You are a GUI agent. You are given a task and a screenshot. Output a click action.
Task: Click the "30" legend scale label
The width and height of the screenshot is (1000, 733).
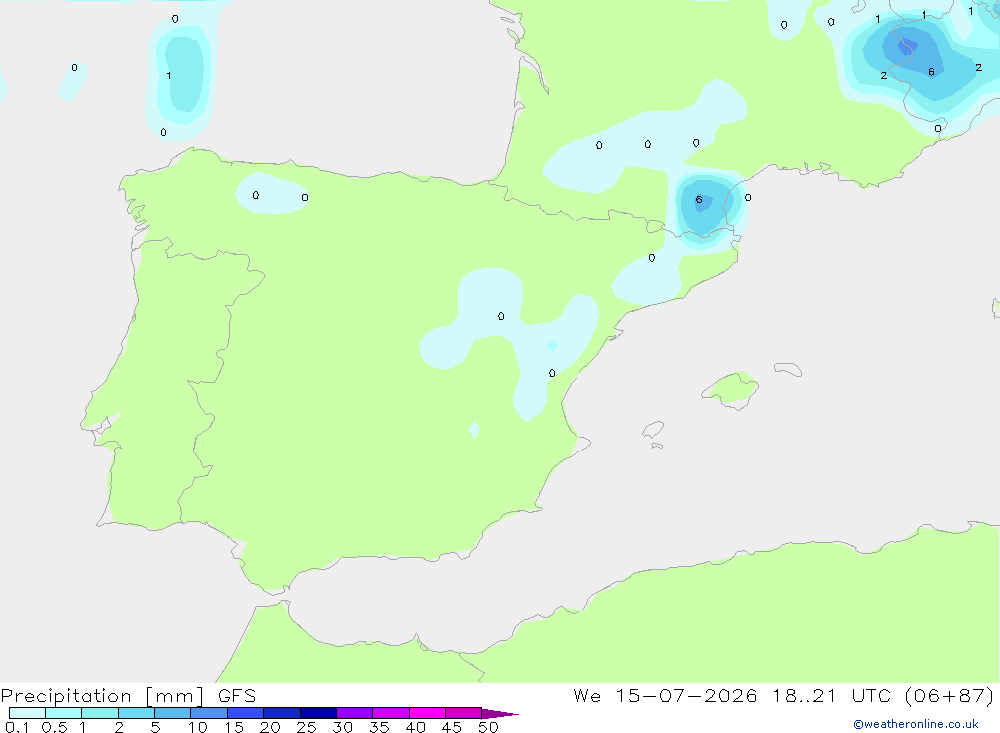coord(343,727)
